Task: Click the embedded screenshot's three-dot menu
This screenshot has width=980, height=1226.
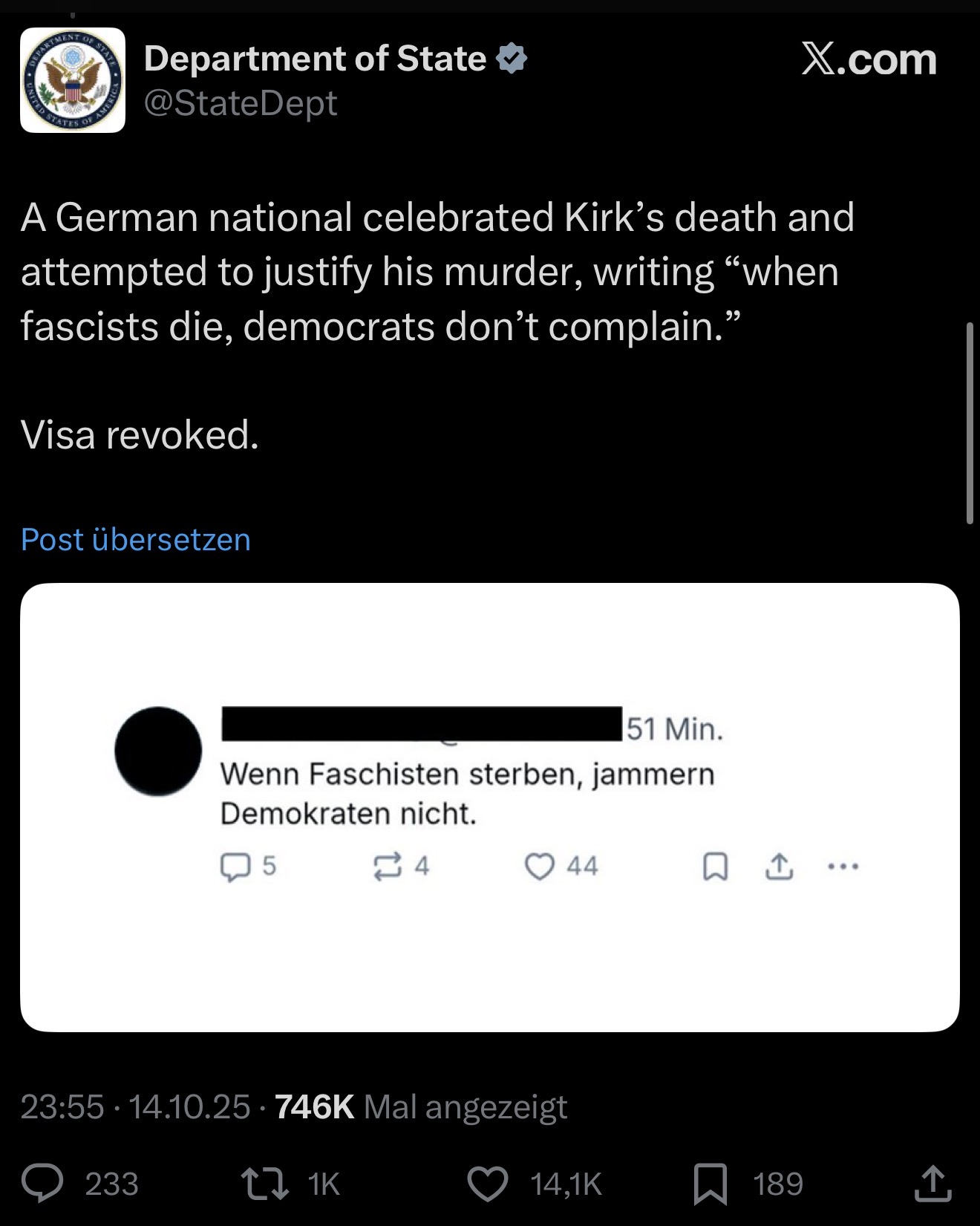Action: coord(843,866)
